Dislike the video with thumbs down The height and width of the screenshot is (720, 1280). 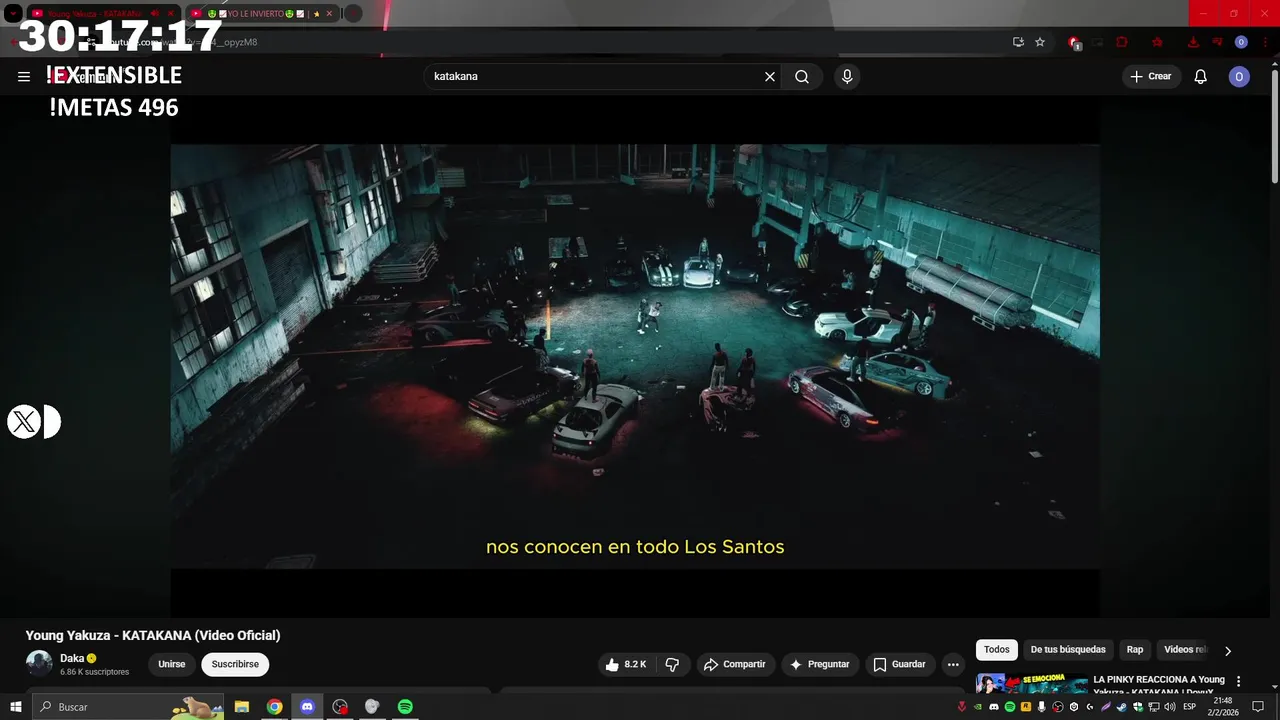tap(672, 664)
